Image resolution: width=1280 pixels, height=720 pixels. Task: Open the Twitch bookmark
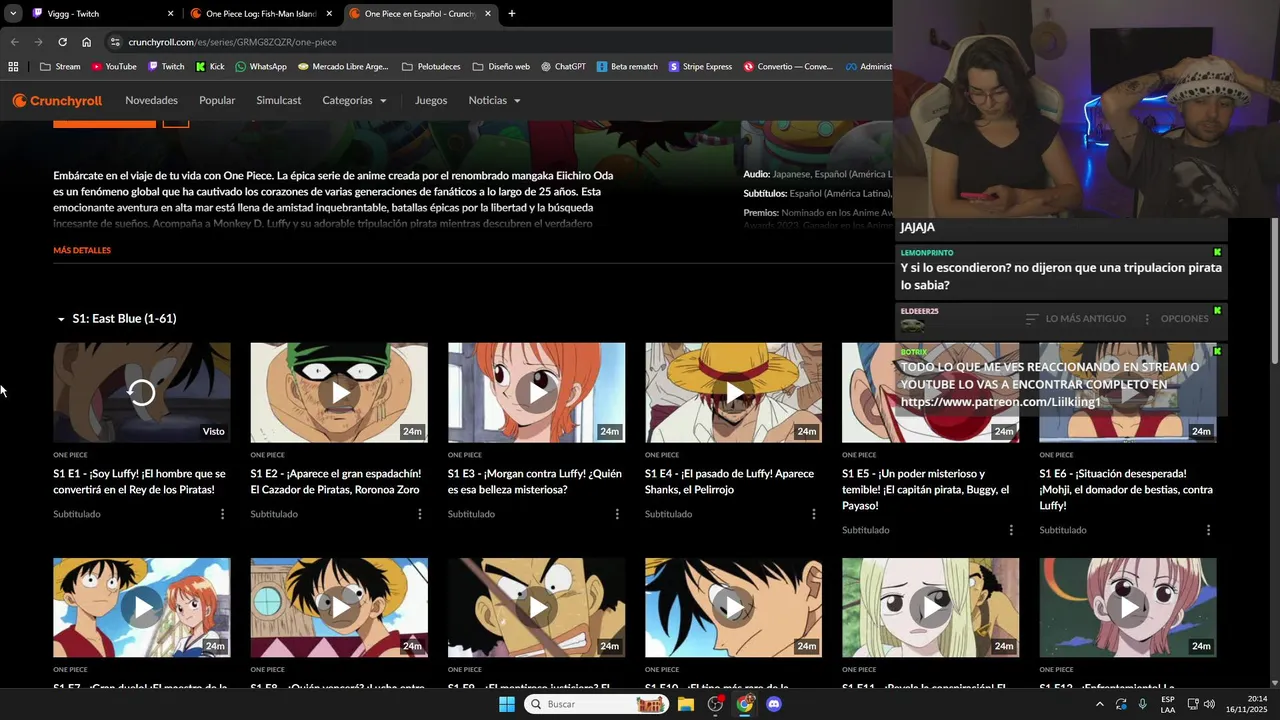point(166,67)
